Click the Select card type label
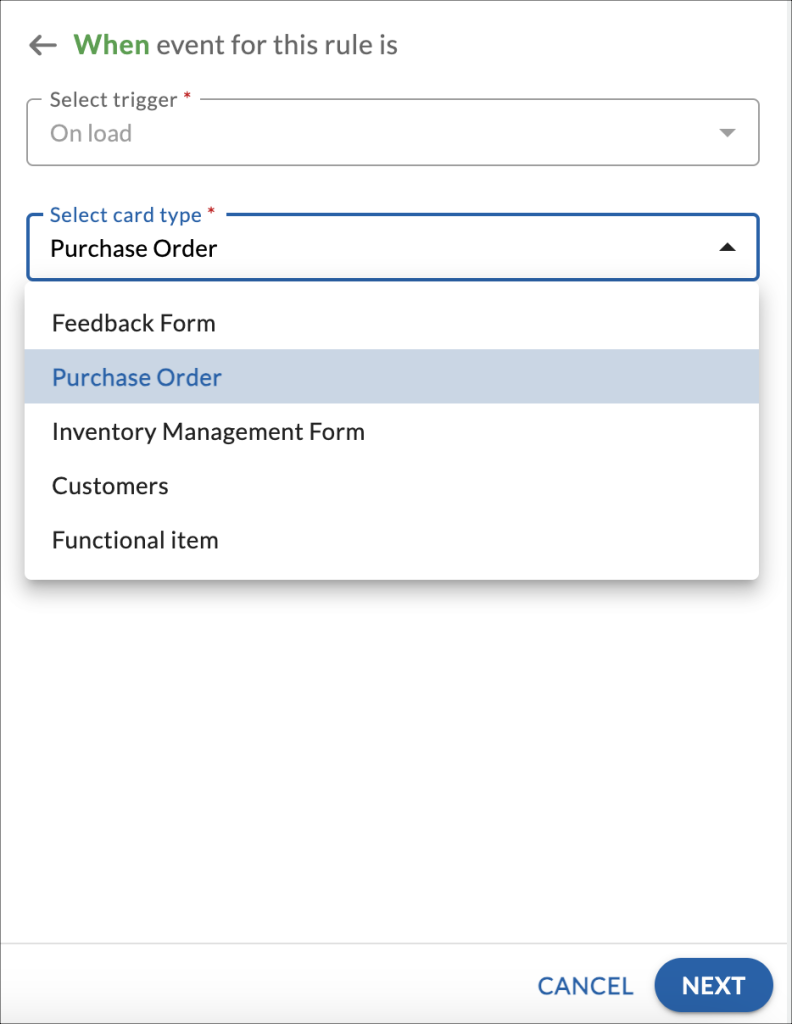792x1024 pixels. 125,215
